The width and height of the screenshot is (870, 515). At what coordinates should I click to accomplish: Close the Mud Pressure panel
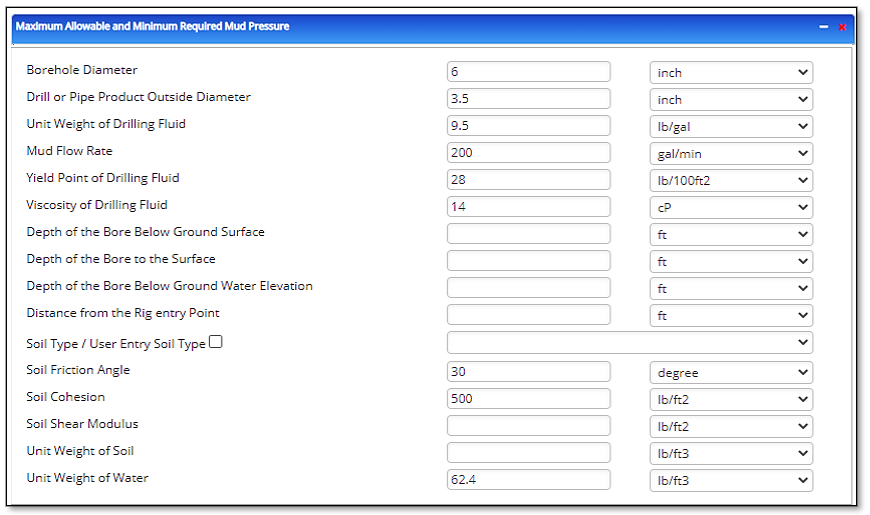[843, 27]
